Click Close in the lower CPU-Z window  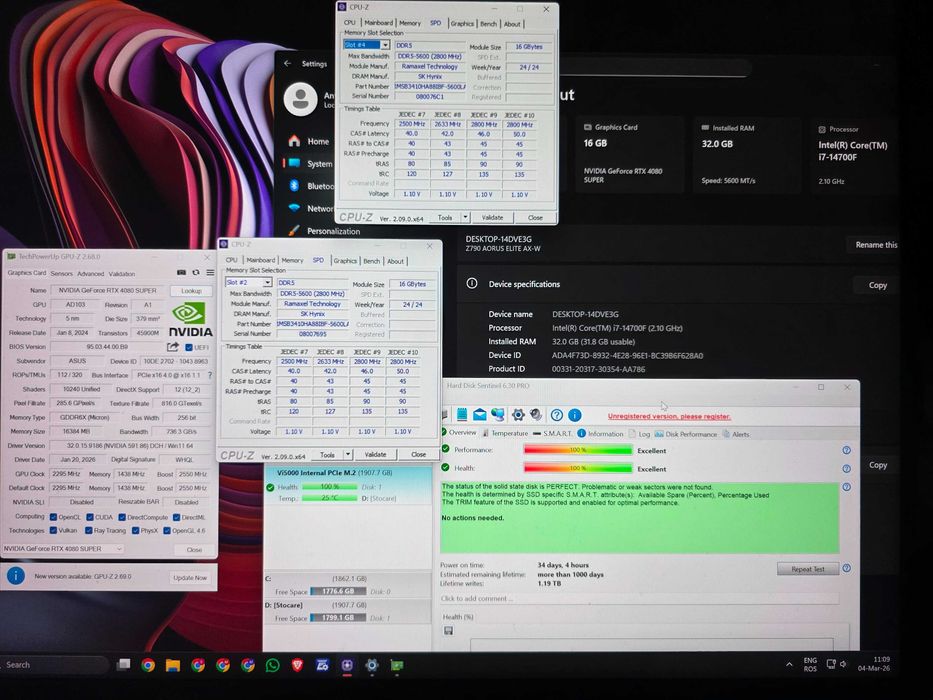click(418, 454)
